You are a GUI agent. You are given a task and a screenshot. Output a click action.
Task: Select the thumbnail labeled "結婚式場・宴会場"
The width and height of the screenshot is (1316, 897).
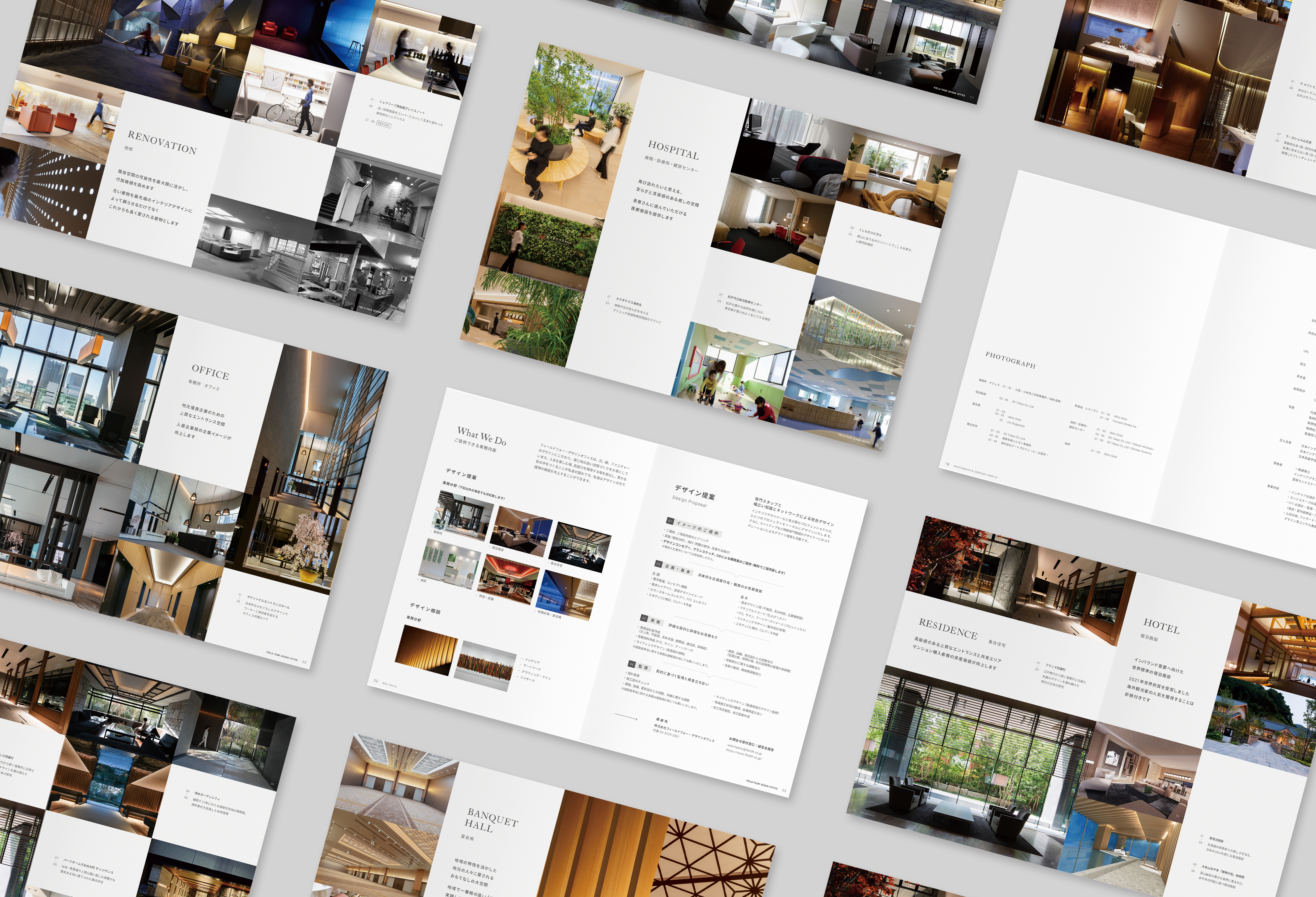(567, 595)
